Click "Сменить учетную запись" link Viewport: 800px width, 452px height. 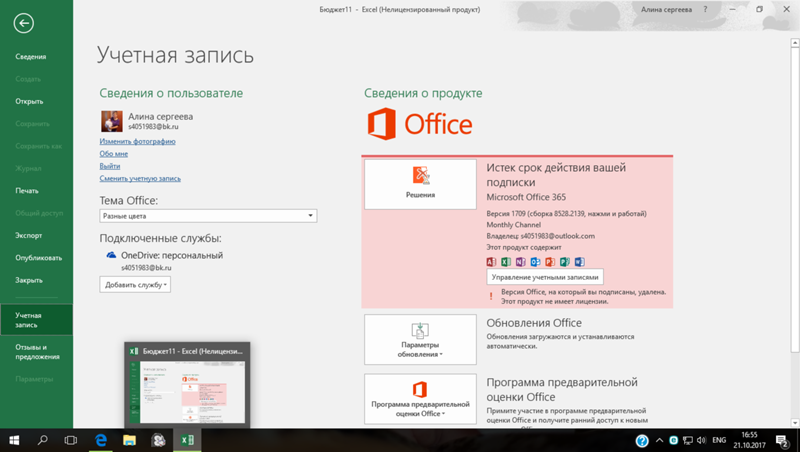point(140,178)
